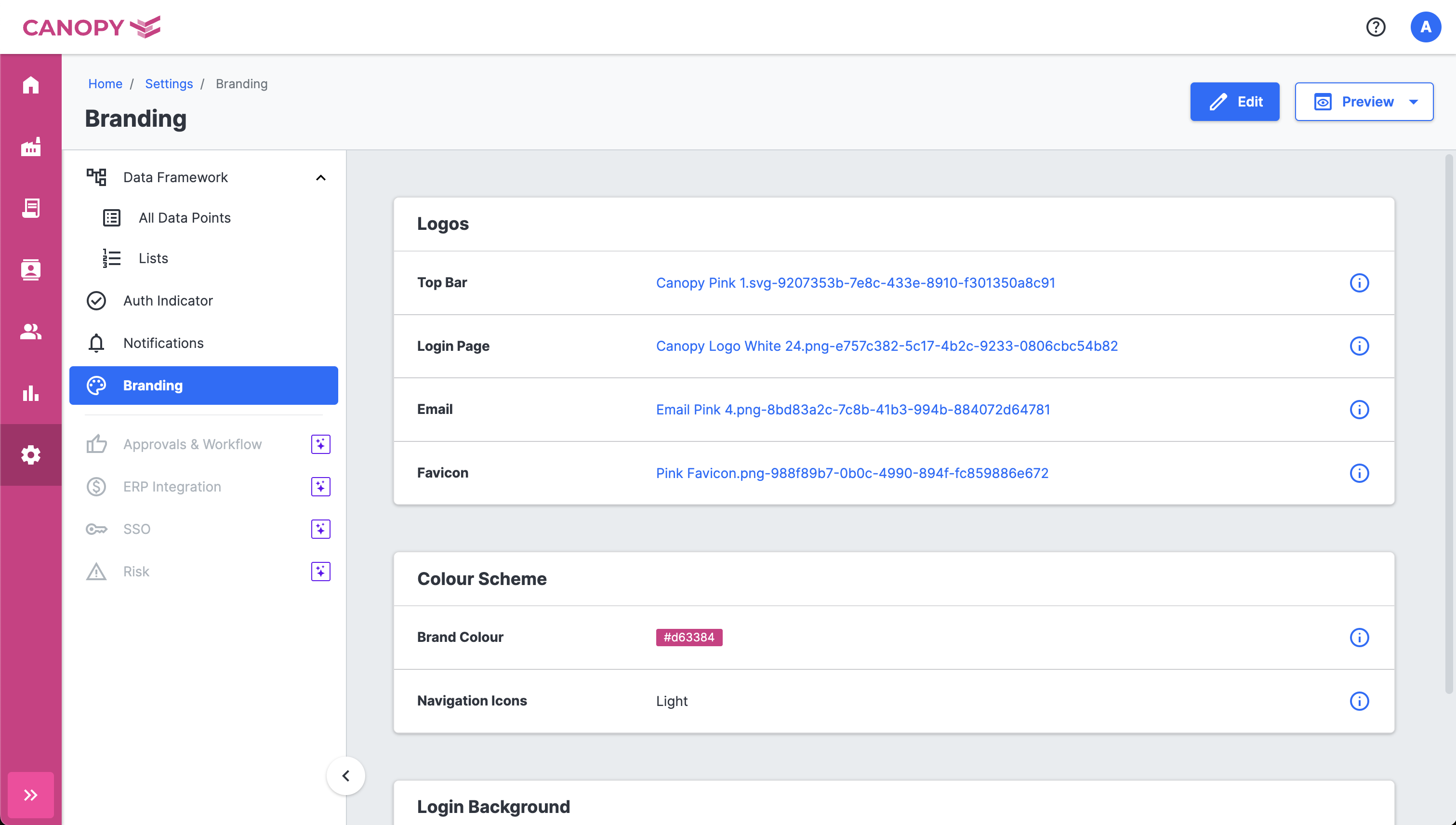
Task: Click the info icon for Favicon row
Action: pos(1359,473)
